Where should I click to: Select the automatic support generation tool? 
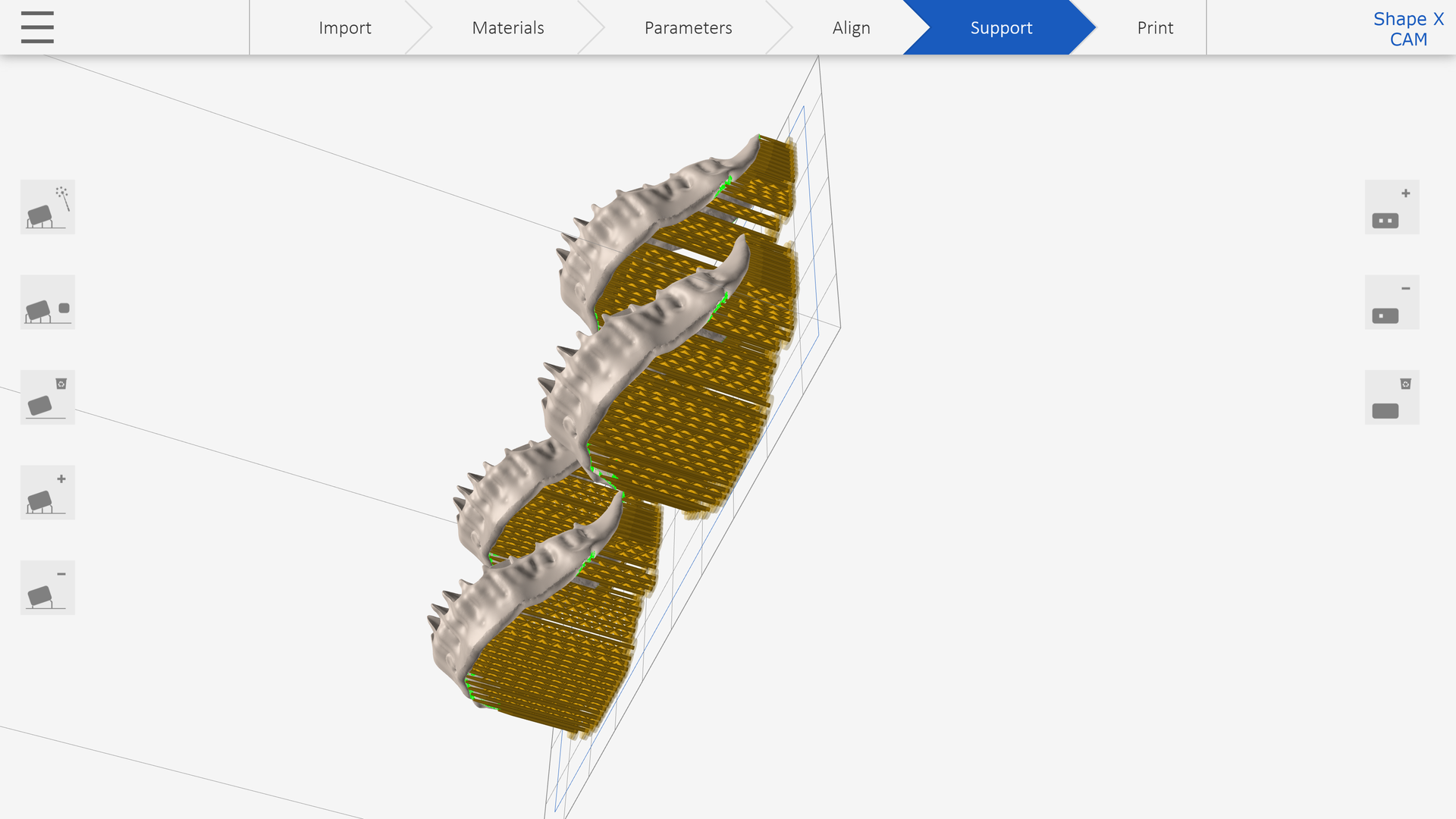point(47,206)
